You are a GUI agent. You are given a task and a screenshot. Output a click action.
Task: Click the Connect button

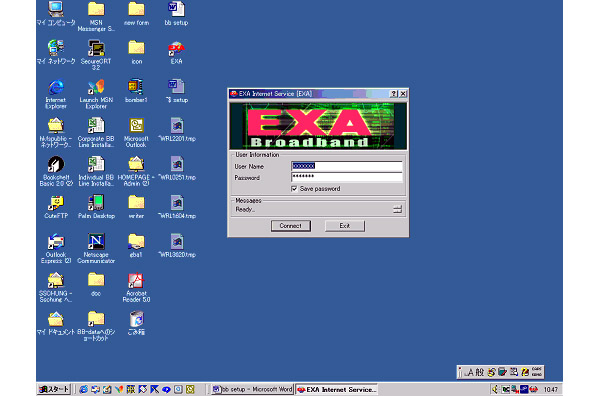pyautogui.click(x=290, y=226)
